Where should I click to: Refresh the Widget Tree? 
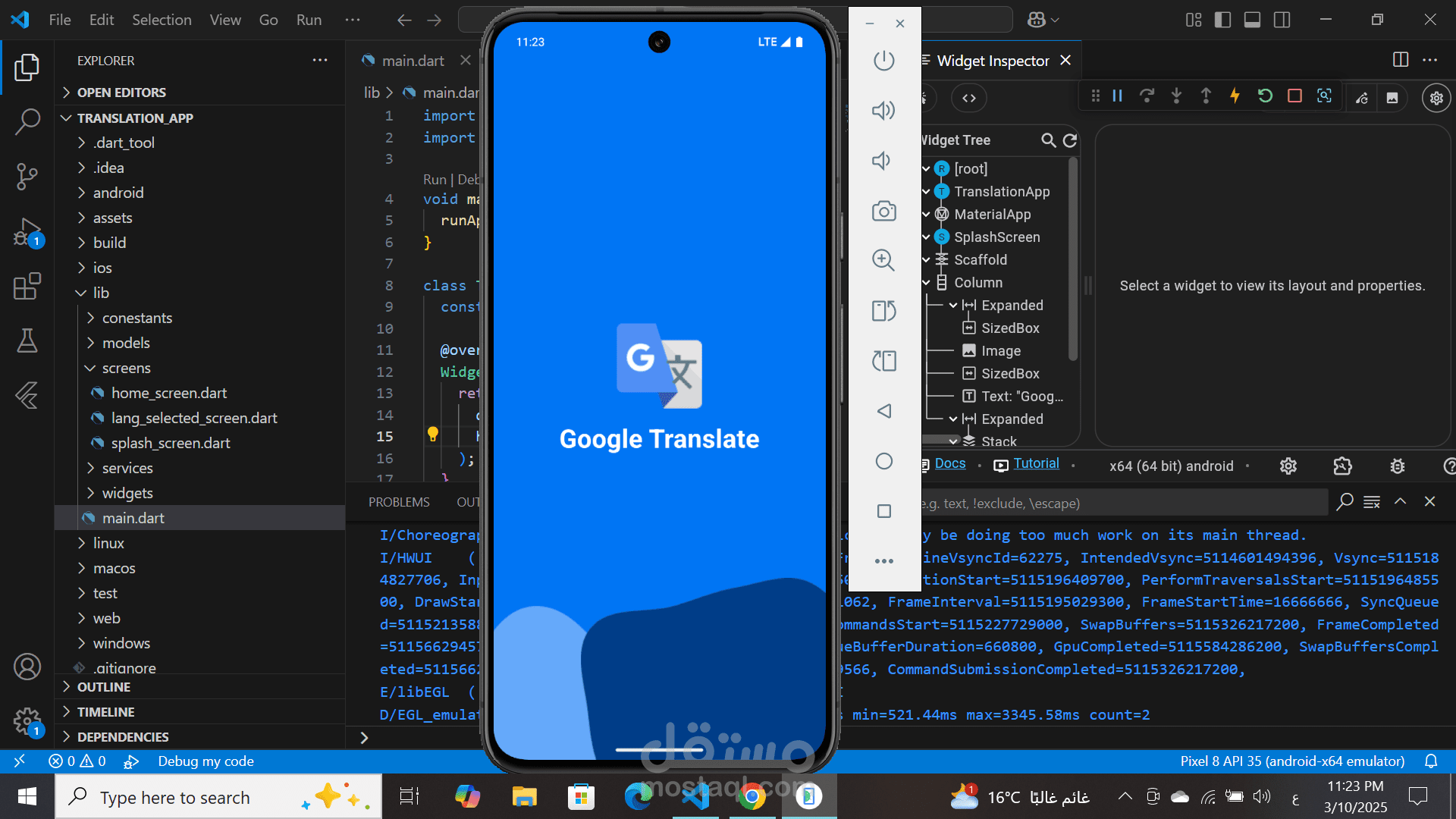tap(1070, 140)
